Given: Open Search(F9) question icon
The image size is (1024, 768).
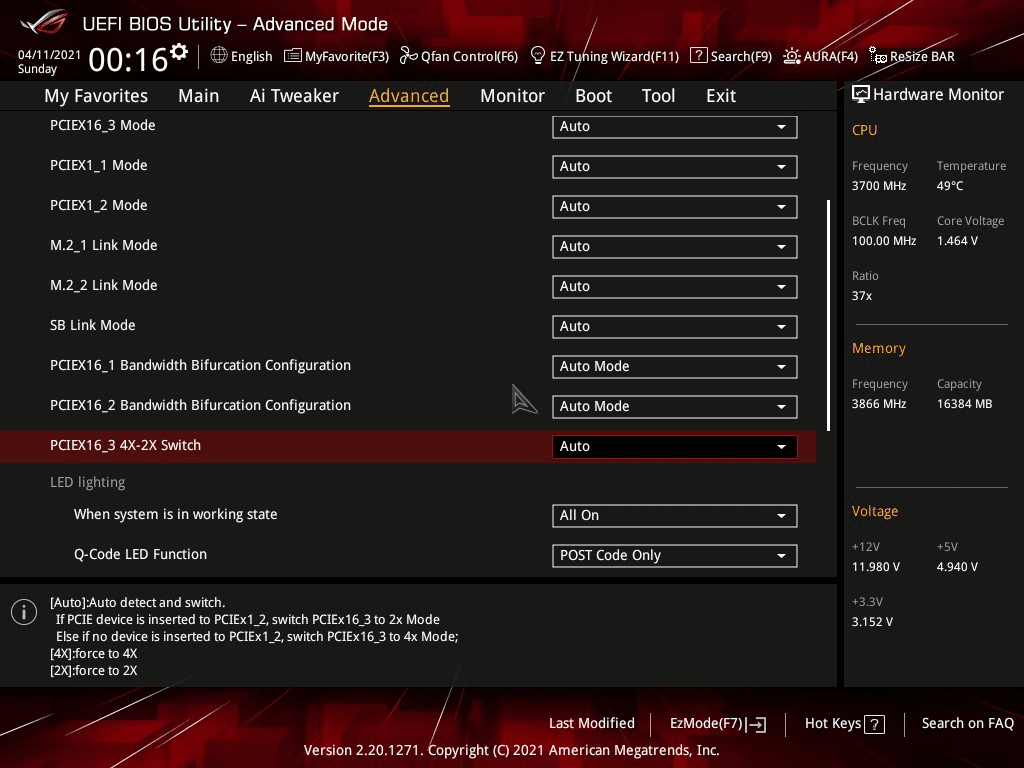Looking at the screenshot, I should (698, 56).
